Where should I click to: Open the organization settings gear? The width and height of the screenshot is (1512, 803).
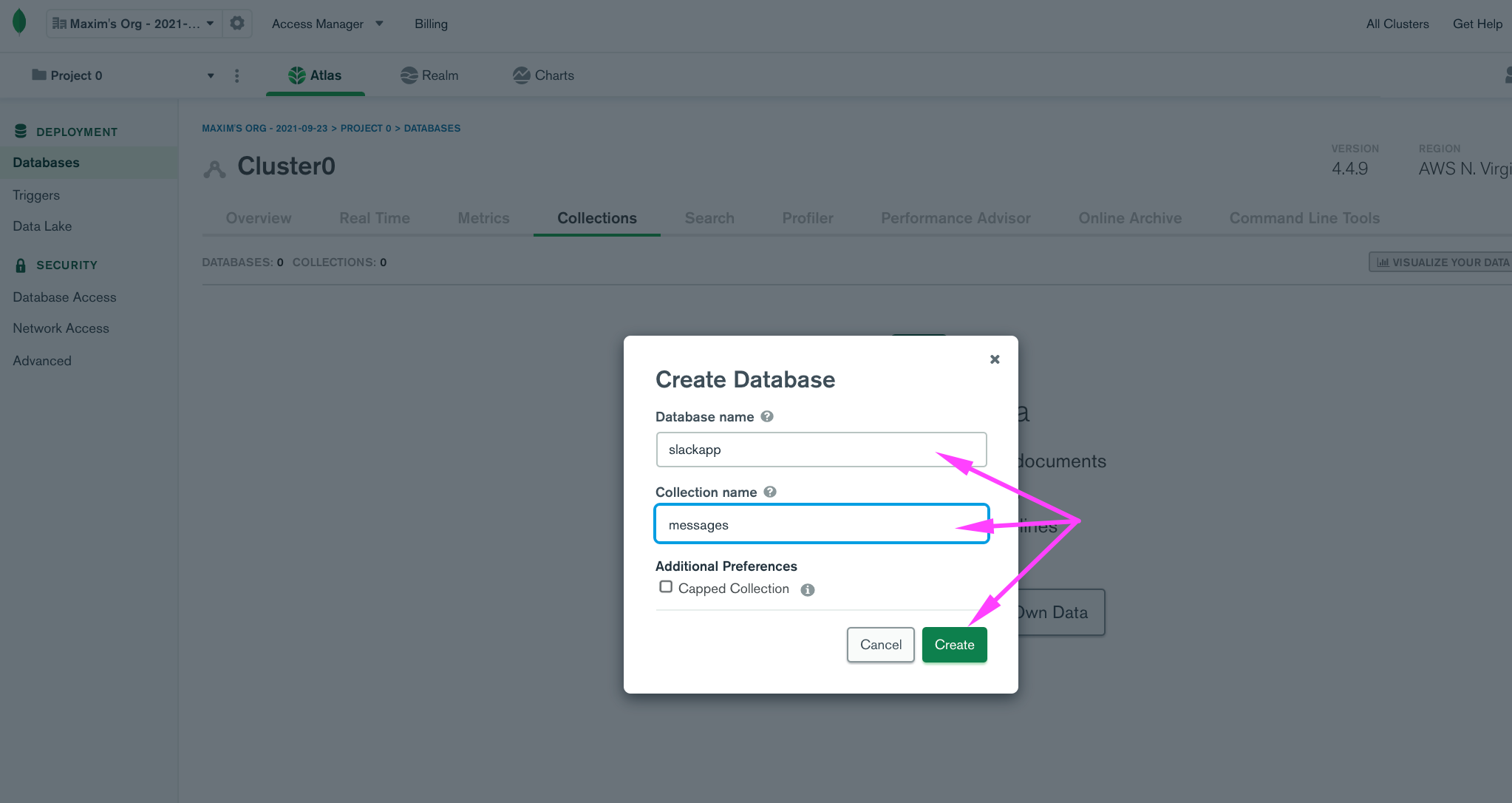coord(236,23)
